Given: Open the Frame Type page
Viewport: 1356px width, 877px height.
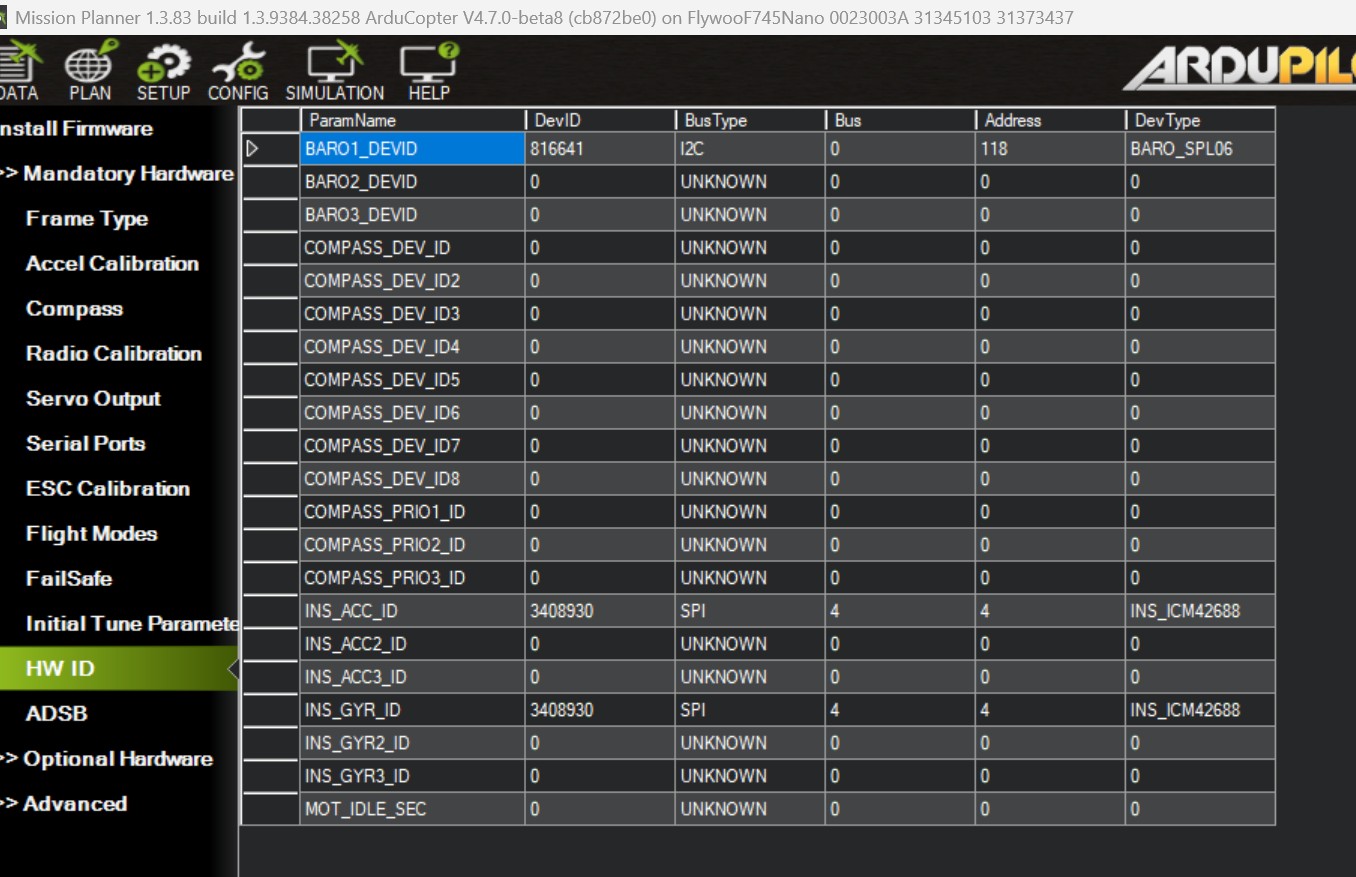Looking at the screenshot, I should pos(87,219).
